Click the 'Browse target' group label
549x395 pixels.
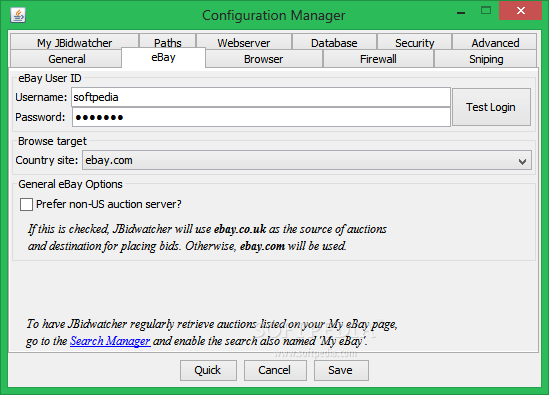[x=52, y=141]
